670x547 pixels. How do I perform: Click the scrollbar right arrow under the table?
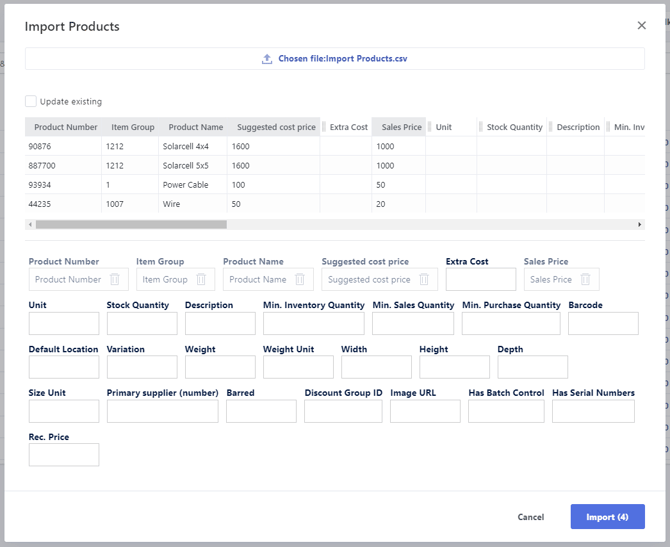(x=640, y=224)
